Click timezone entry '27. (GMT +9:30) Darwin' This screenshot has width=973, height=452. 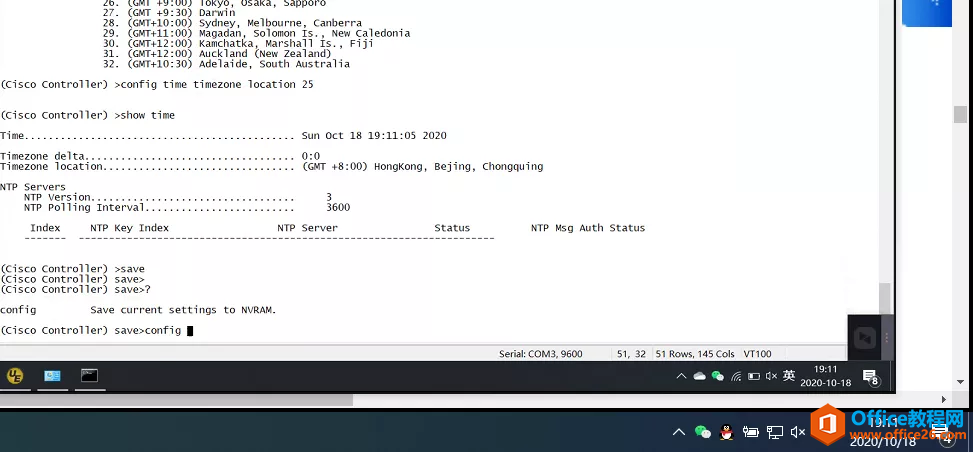click(169, 12)
